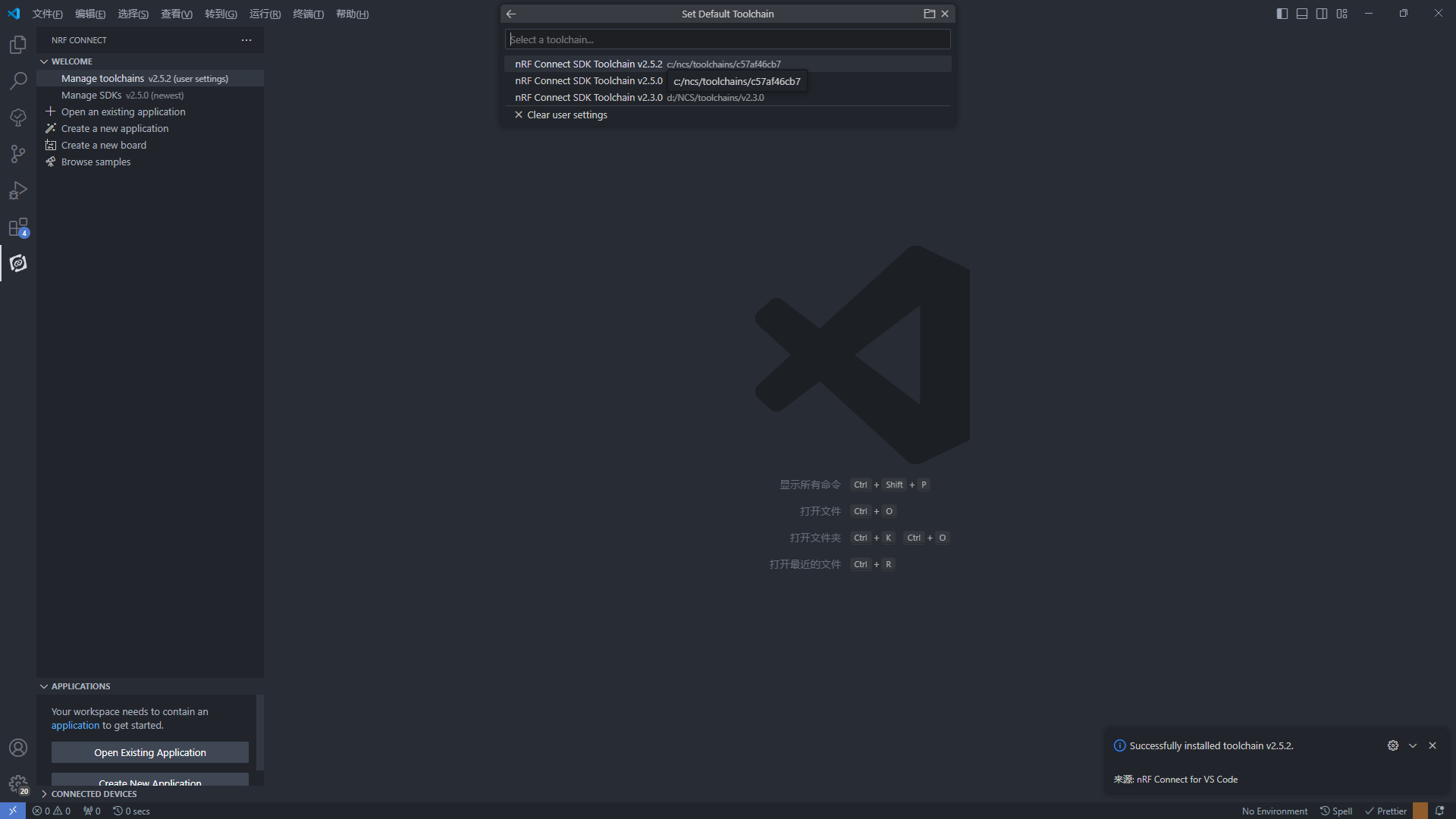Screen dimensions: 1456x819
Task: Click back arrow in Set Default Toolchain
Action: click(511, 14)
